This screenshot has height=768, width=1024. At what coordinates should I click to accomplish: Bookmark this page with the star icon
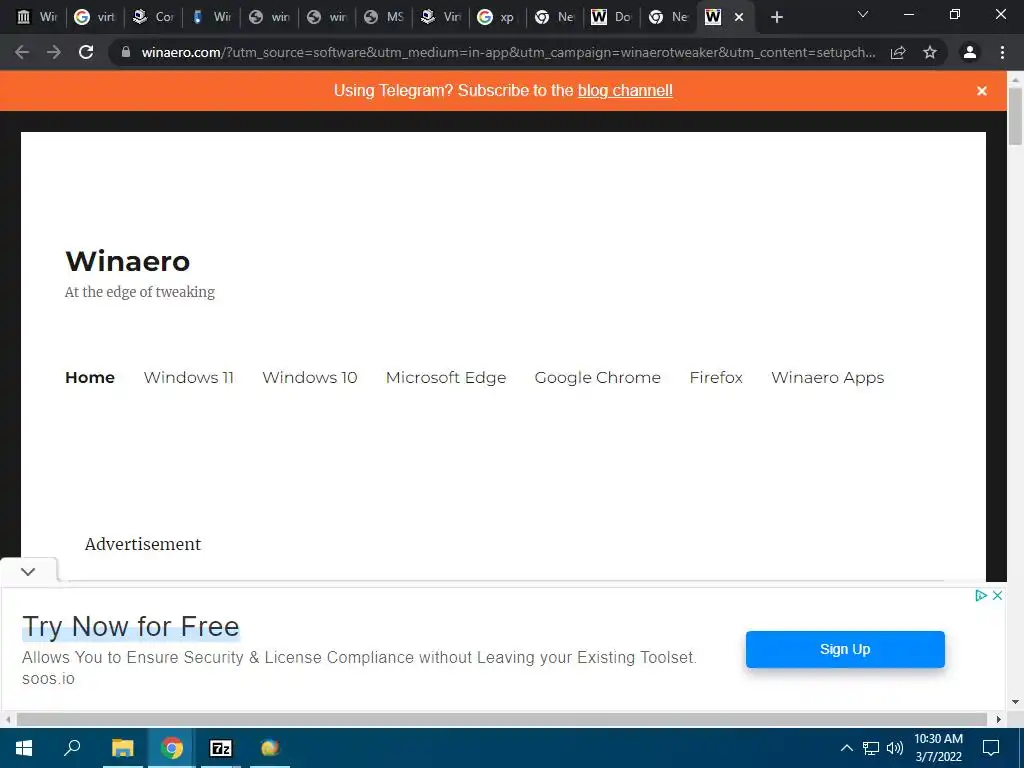[930, 52]
